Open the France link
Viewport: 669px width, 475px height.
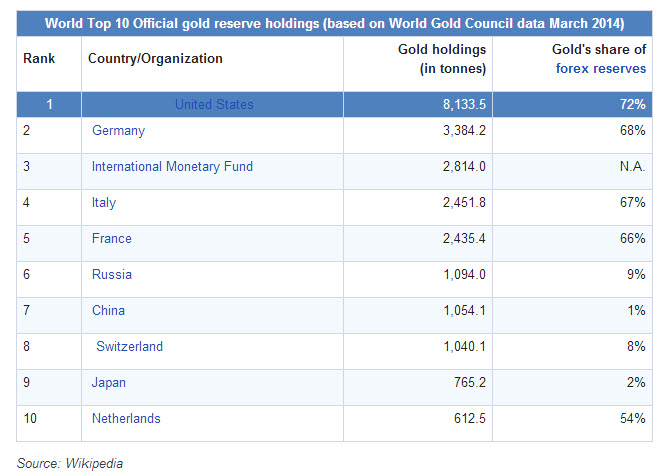click(112, 238)
